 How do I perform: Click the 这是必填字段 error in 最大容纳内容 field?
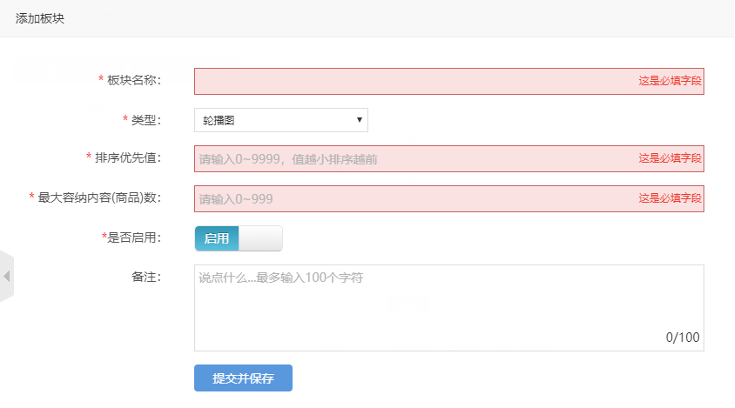point(670,198)
